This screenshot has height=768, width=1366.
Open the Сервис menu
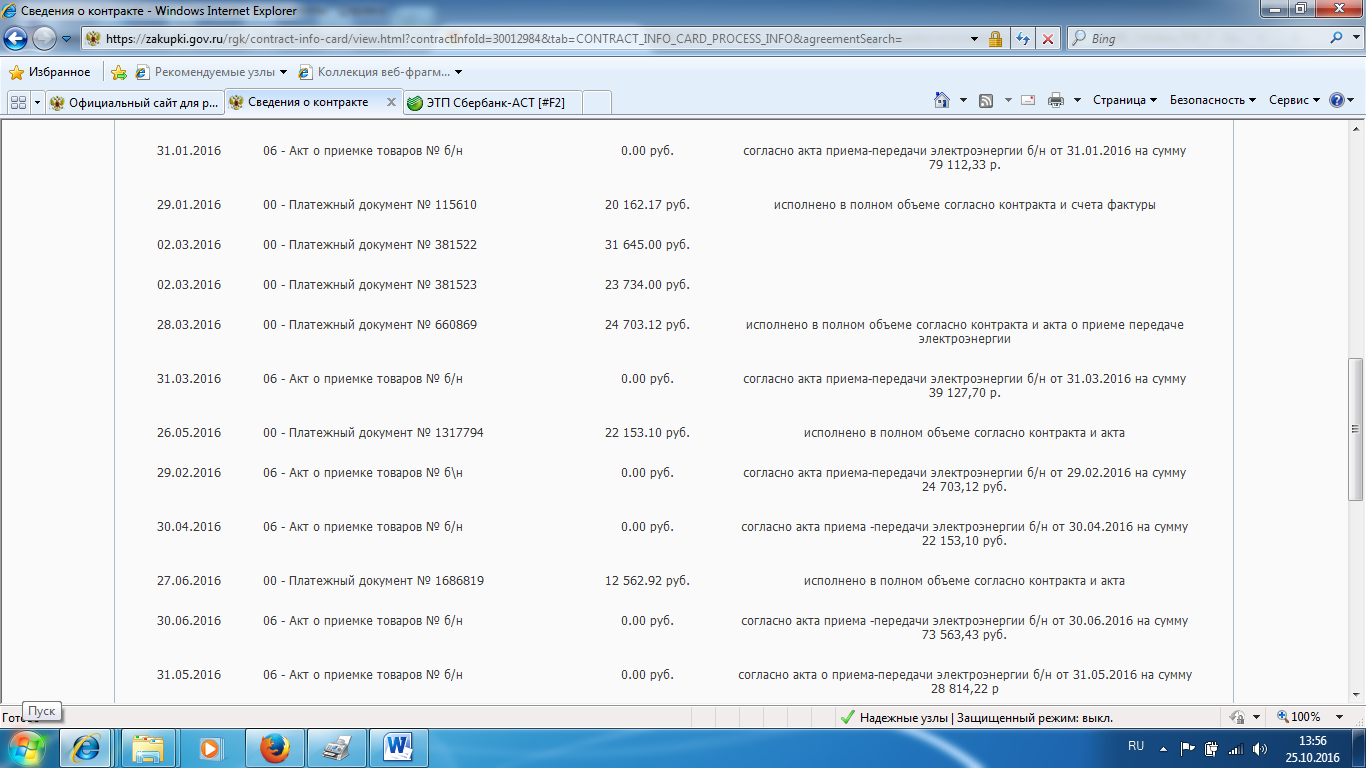pyautogui.click(x=1294, y=100)
